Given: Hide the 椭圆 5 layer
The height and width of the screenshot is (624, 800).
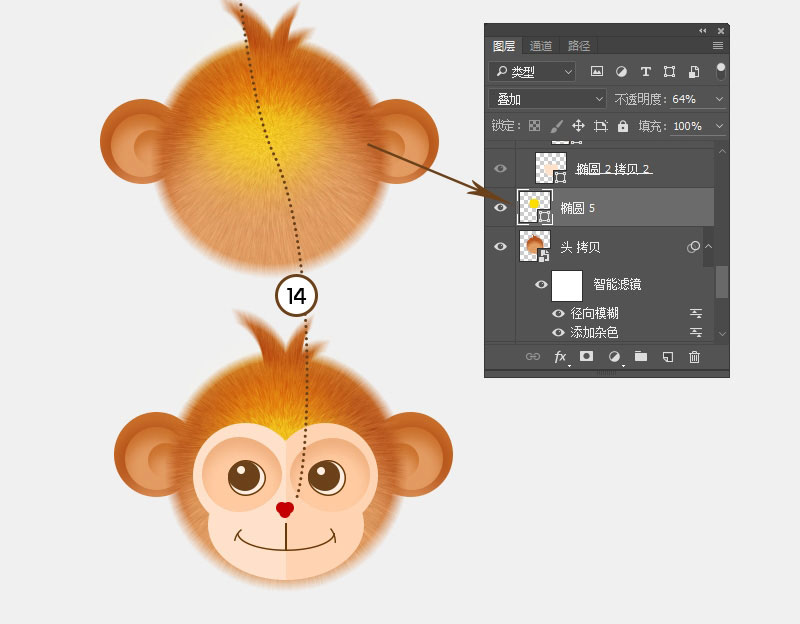Looking at the screenshot, I should tap(500, 207).
